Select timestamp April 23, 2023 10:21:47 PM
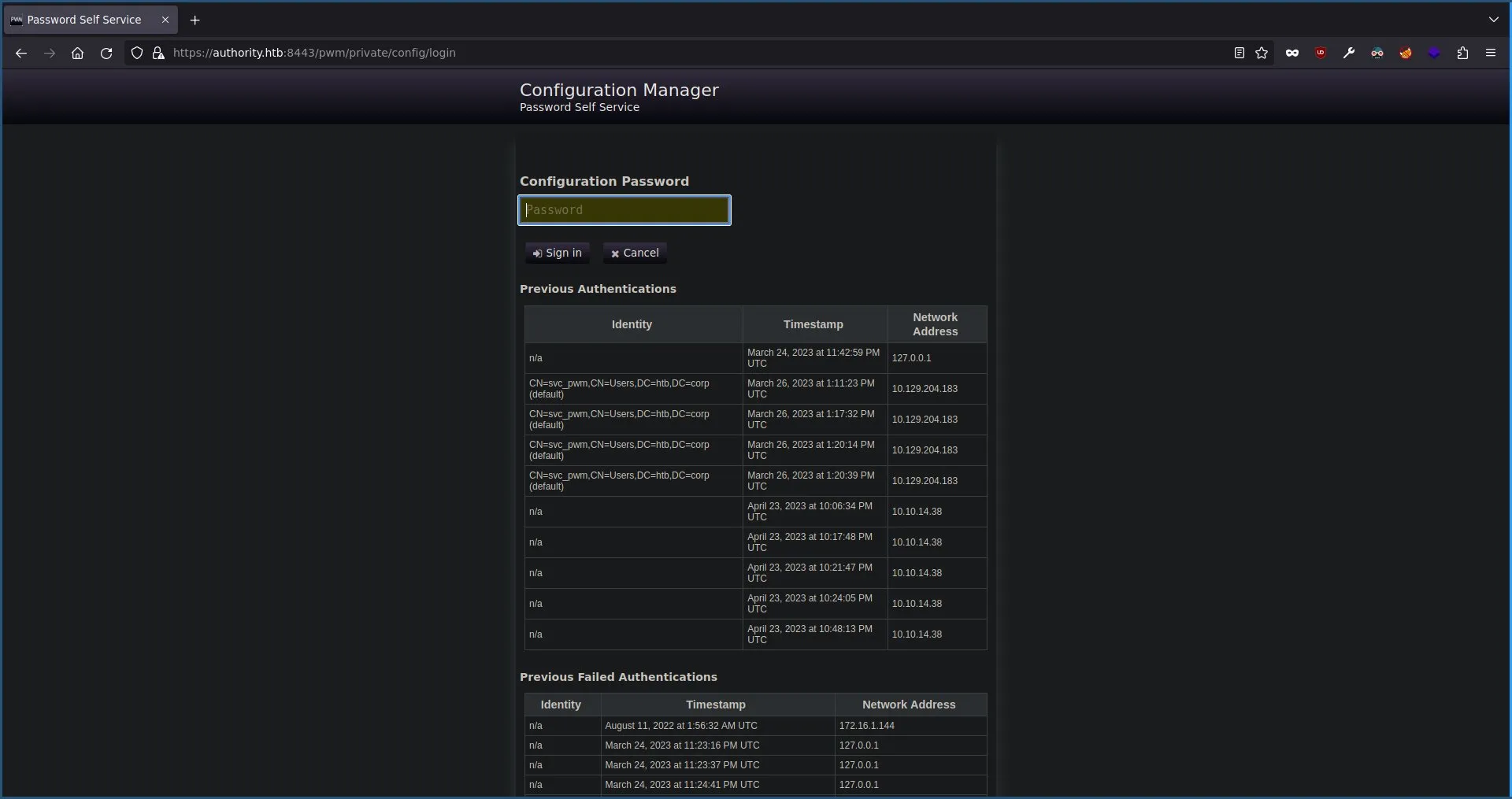Image resolution: width=1512 pixels, height=799 pixels. [810, 573]
